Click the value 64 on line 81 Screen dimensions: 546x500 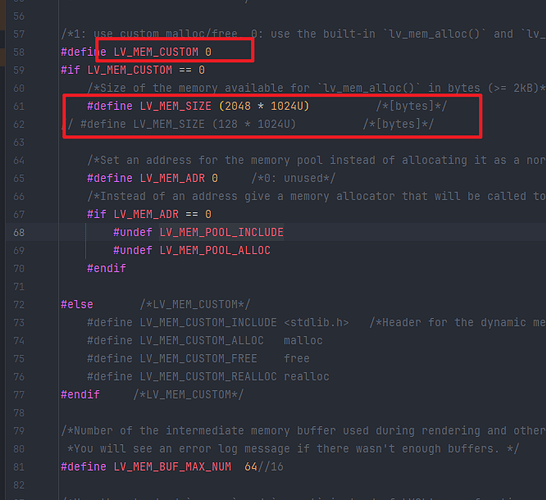click(x=251, y=467)
